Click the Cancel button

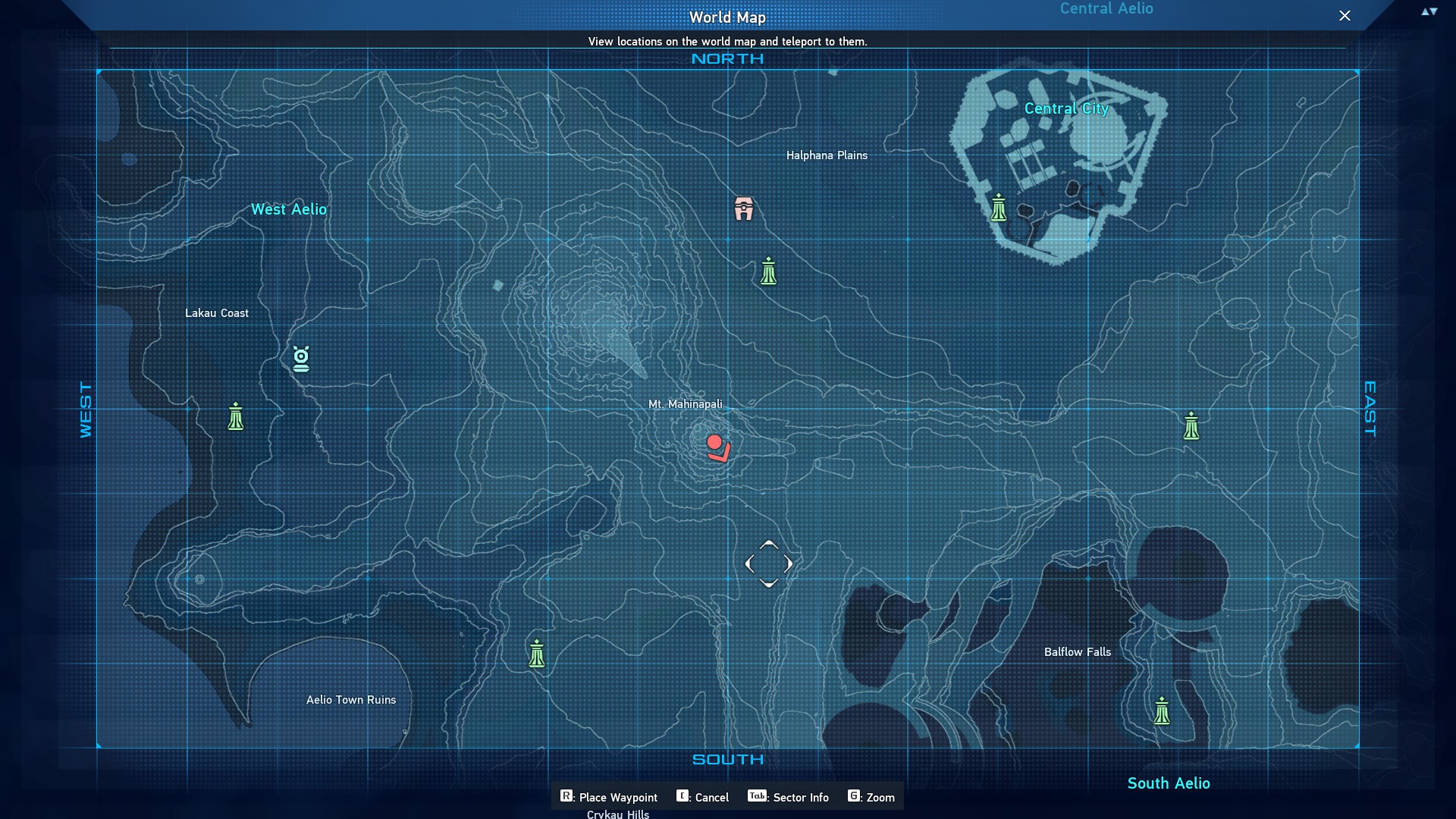(x=703, y=797)
